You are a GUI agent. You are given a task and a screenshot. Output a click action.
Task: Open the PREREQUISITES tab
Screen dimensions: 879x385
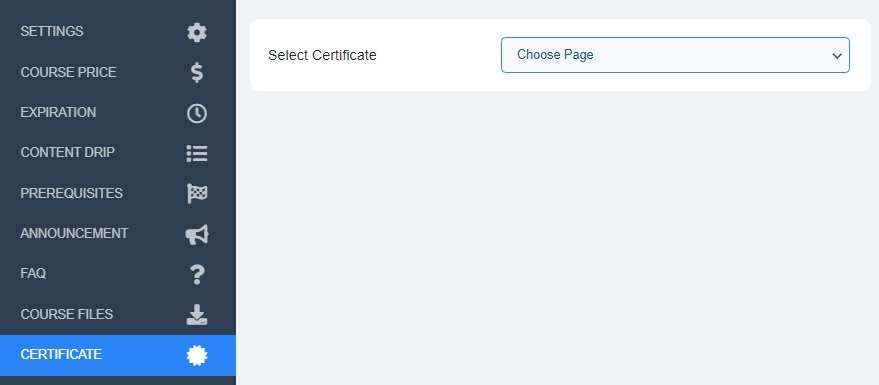pos(118,194)
